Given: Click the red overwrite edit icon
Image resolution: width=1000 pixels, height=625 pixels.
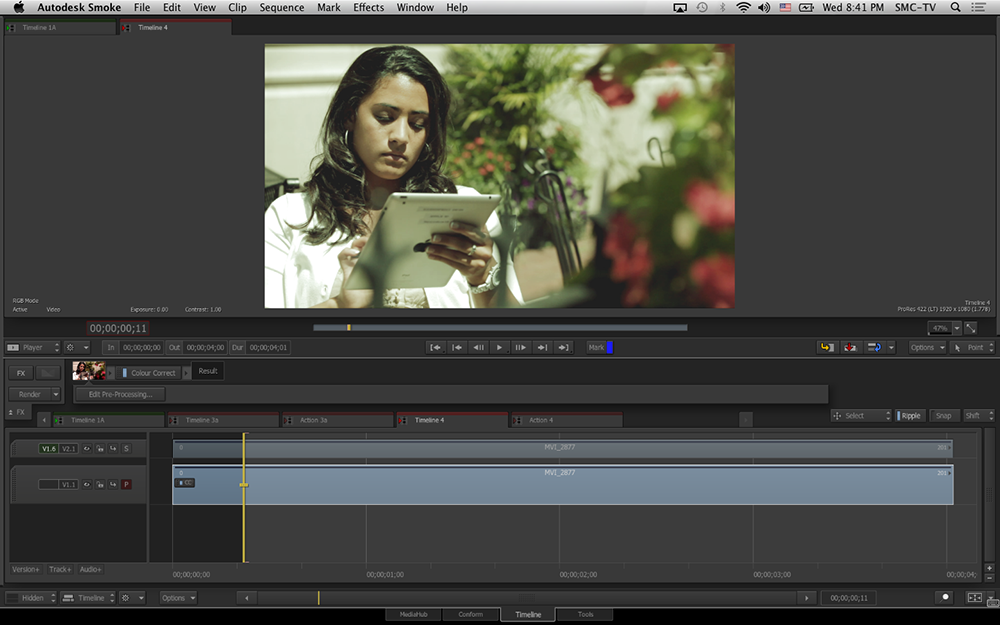Looking at the screenshot, I should pos(851,347).
